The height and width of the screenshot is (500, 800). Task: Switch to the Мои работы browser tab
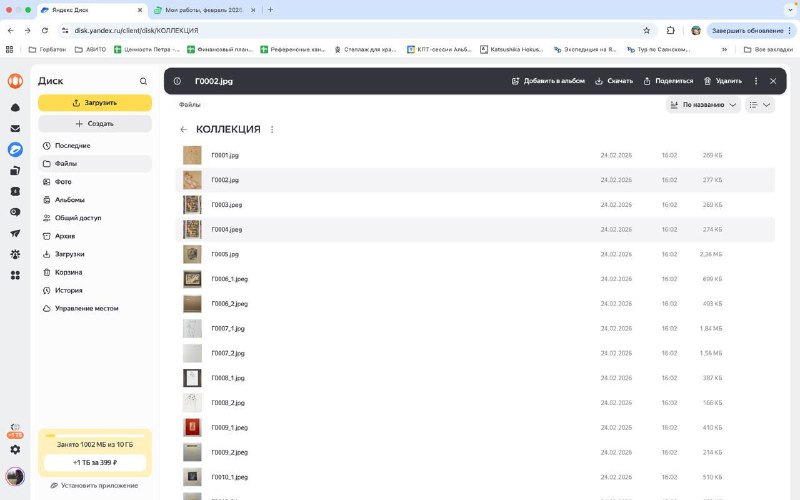pos(200,9)
